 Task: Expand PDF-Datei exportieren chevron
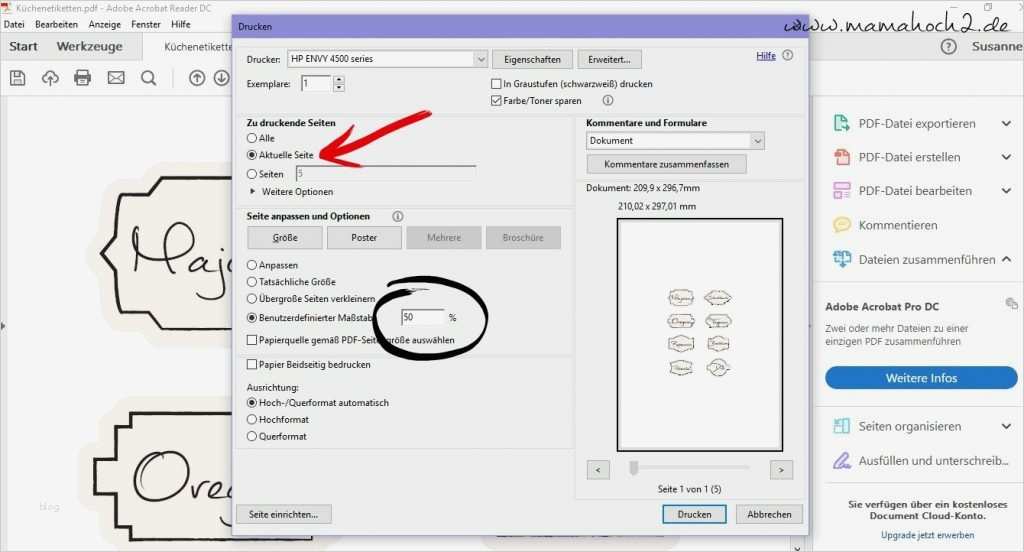click(x=1006, y=123)
